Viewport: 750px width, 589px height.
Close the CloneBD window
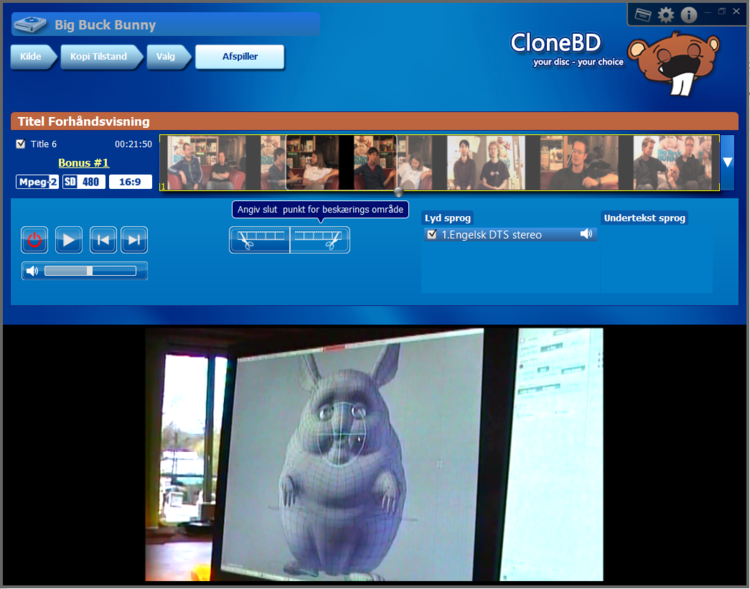[x=736, y=11]
